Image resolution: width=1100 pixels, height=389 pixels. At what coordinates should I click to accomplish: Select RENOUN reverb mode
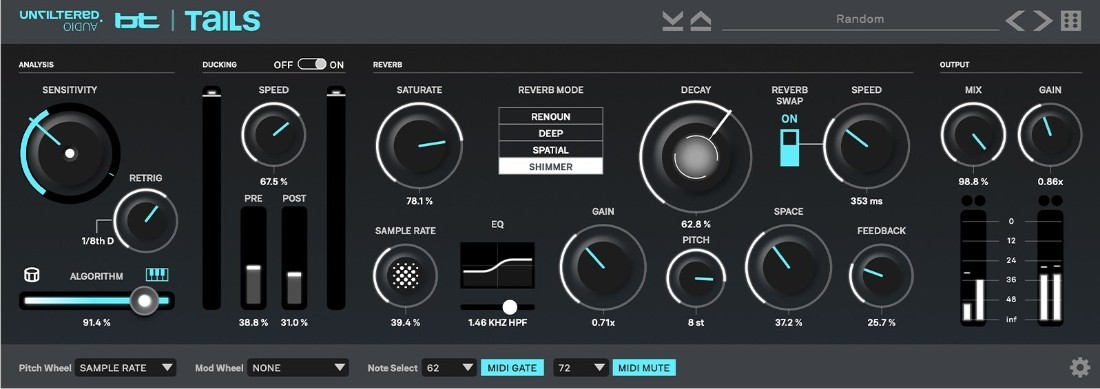tap(551, 116)
